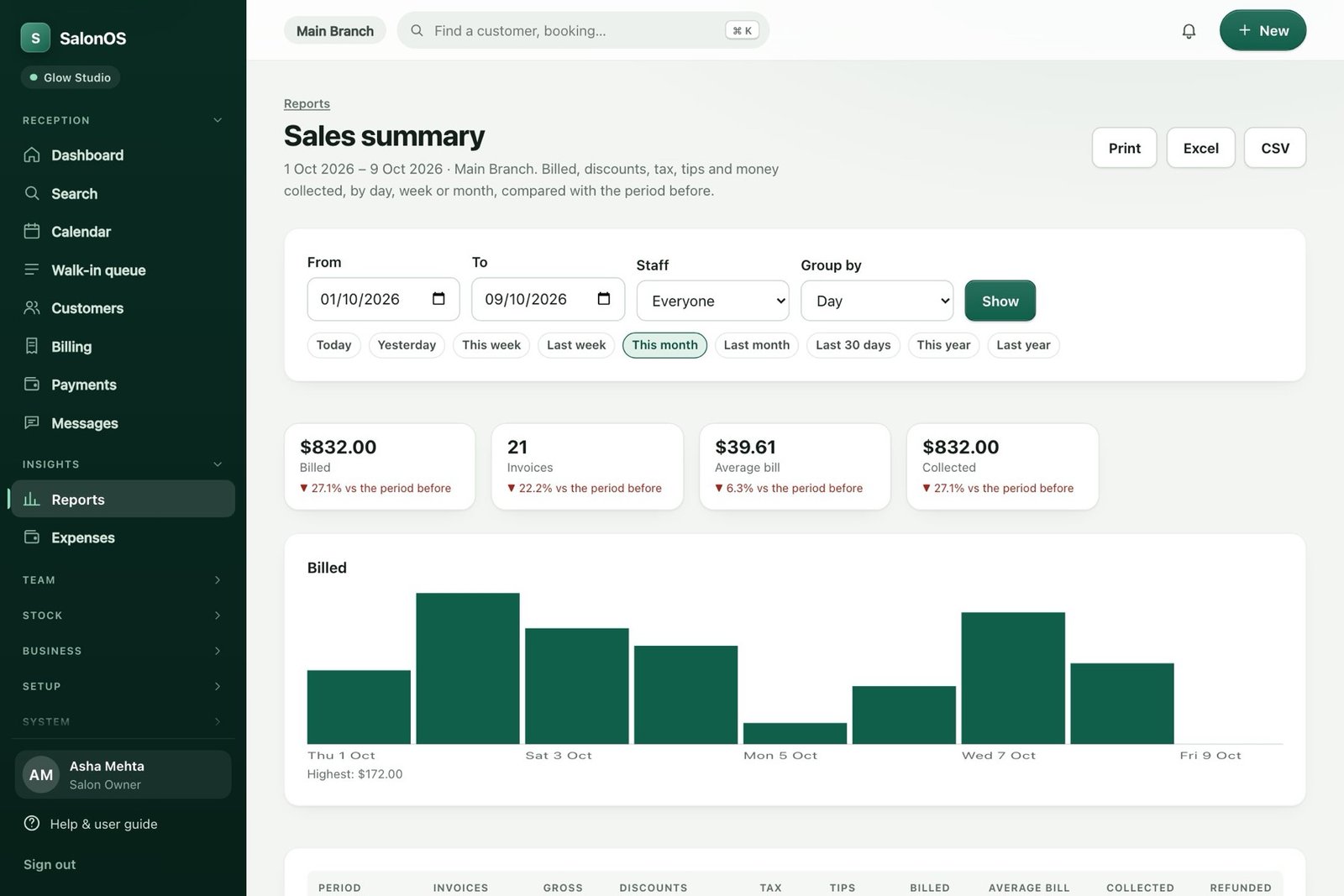Click the Sign out link
This screenshot has width=1344, height=896.
point(50,864)
